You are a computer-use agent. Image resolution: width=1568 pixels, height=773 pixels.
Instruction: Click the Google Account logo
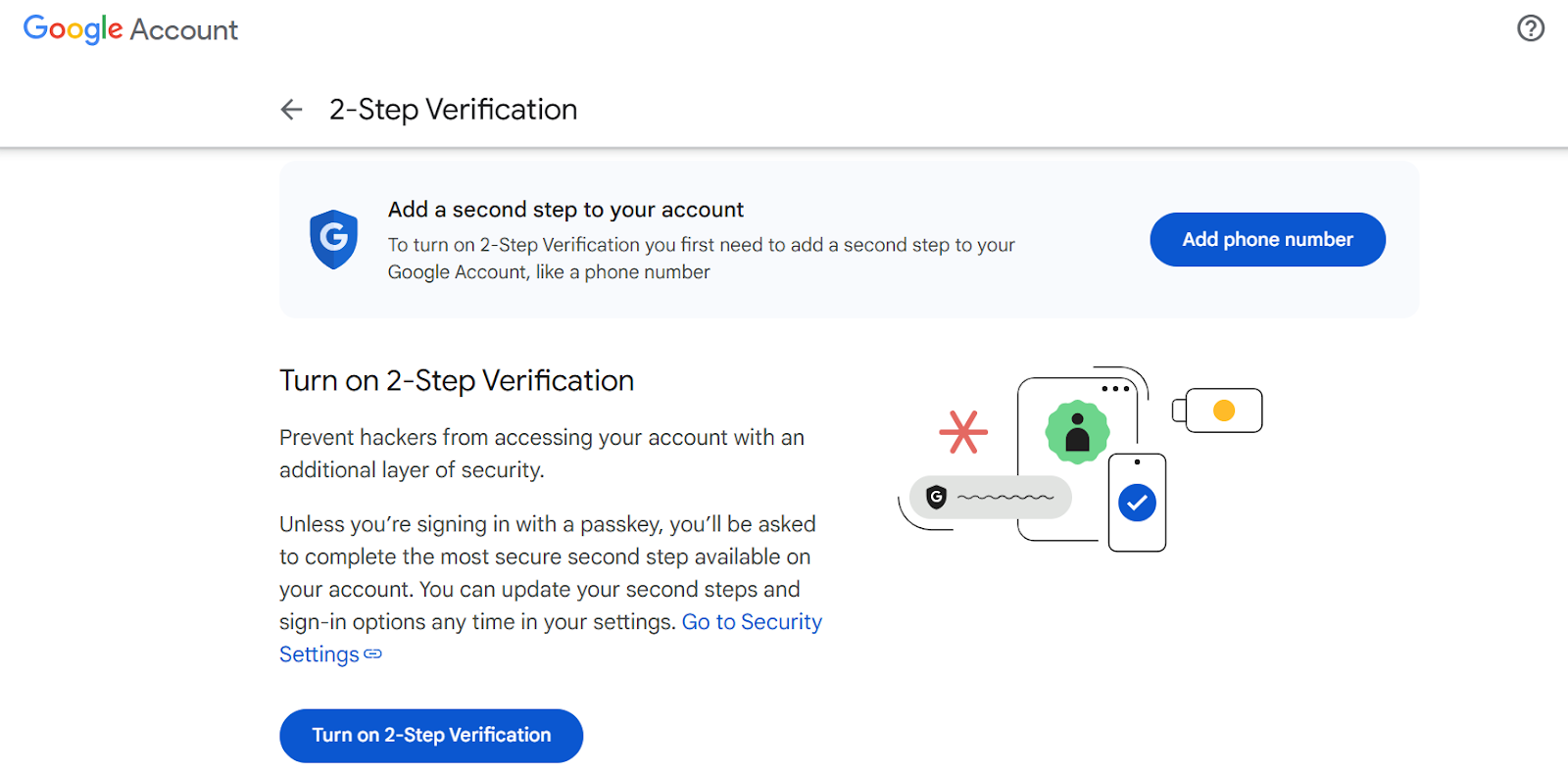[x=130, y=29]
